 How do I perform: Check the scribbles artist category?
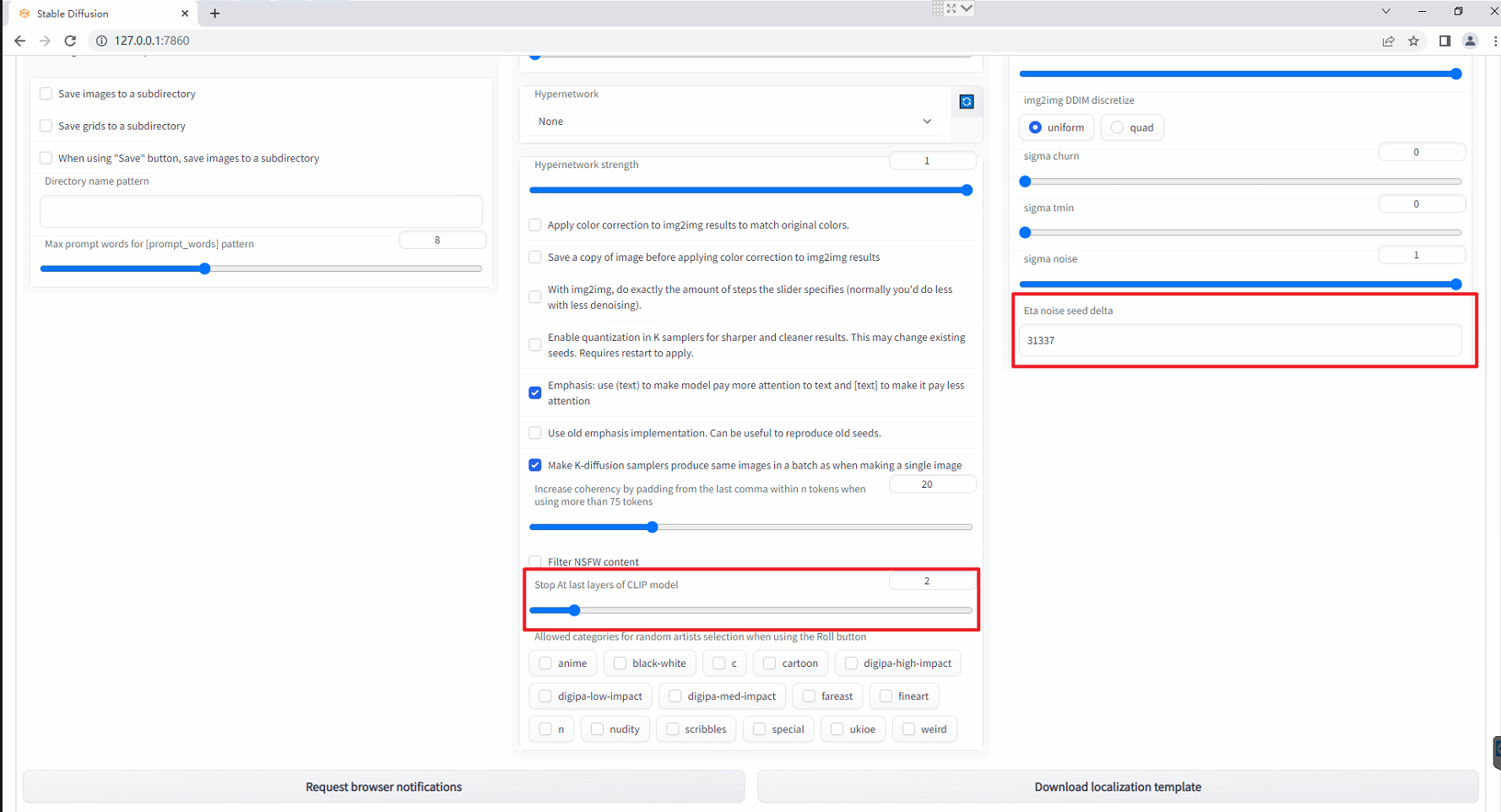696,729
